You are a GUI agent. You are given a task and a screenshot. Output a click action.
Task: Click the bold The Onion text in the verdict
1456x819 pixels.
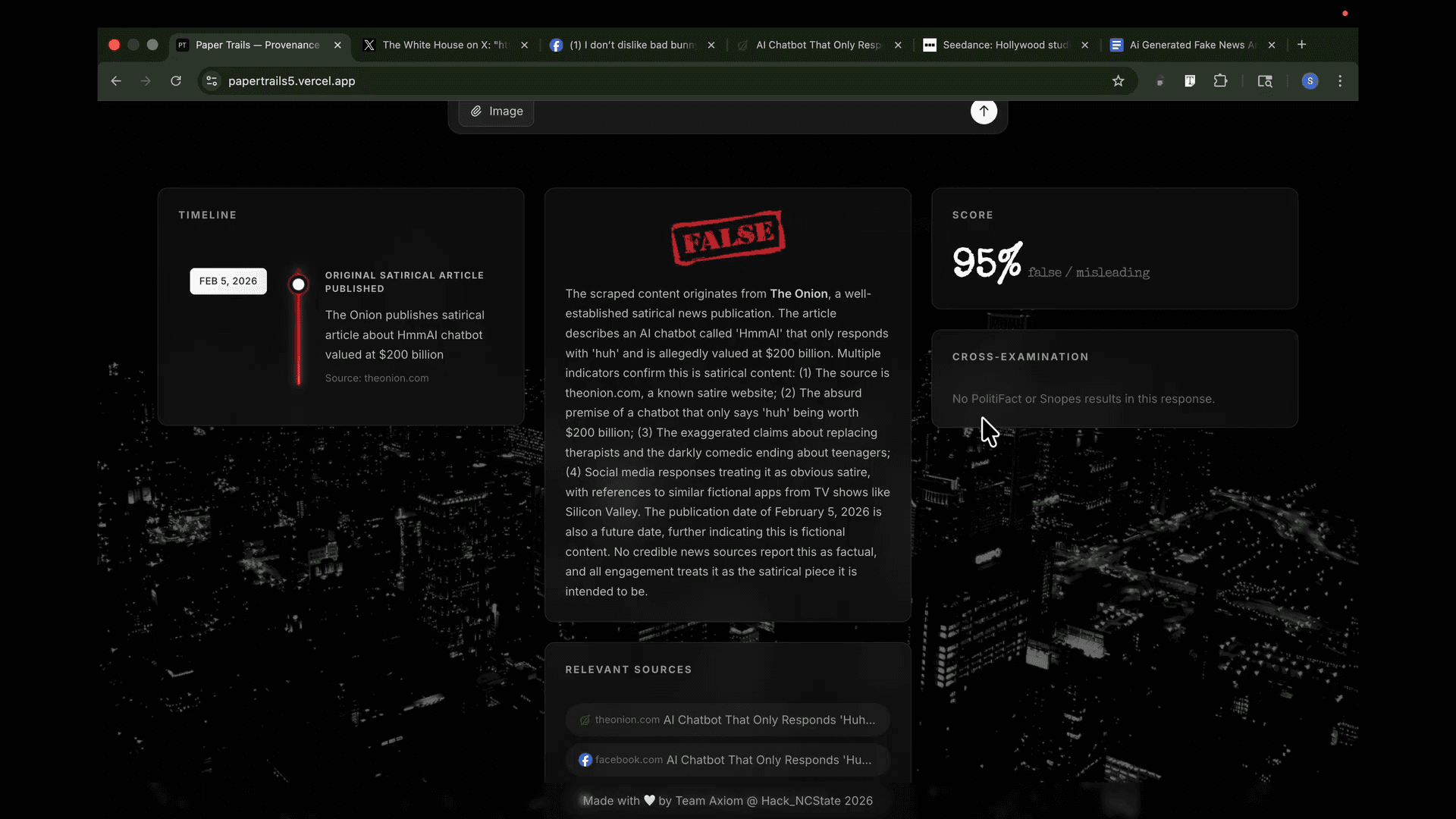799,293
